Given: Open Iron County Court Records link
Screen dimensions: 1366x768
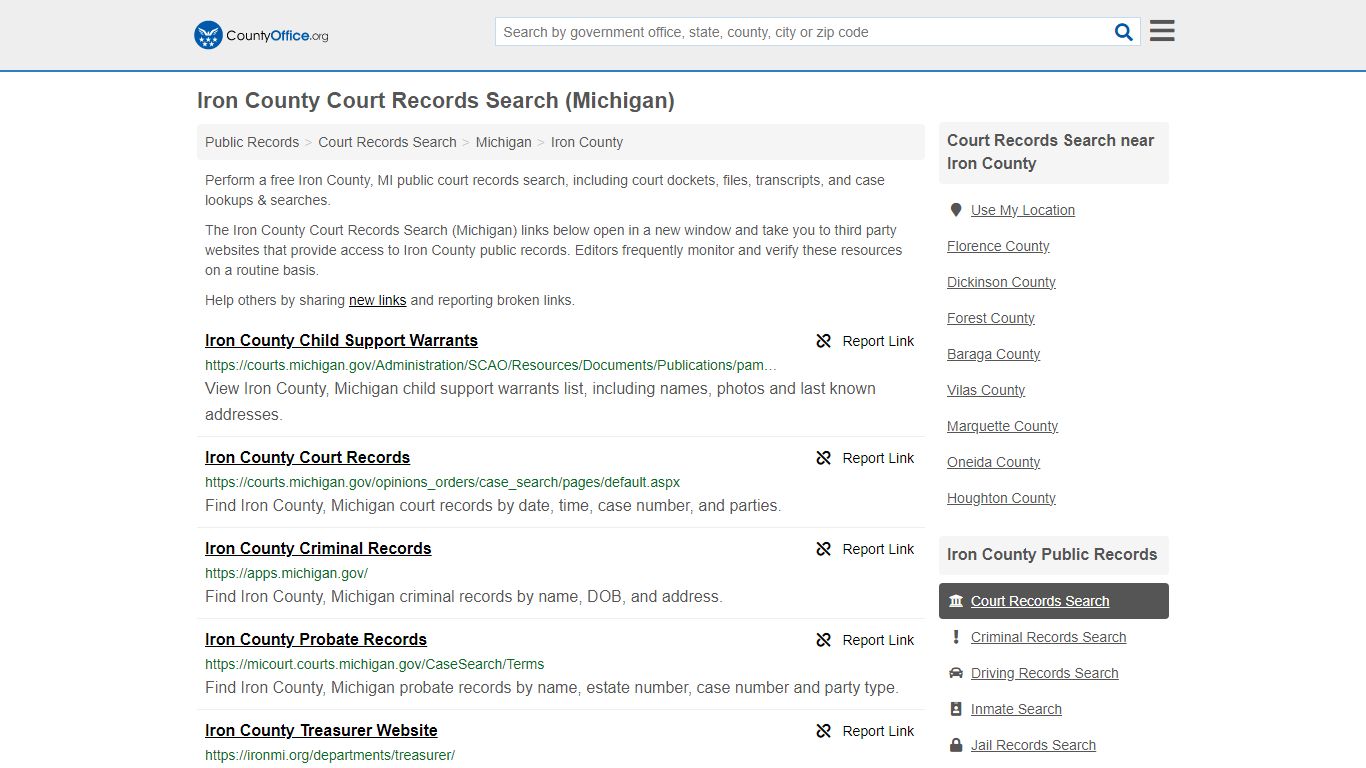Looking at the screenshot, I should (x=307, y=457).
